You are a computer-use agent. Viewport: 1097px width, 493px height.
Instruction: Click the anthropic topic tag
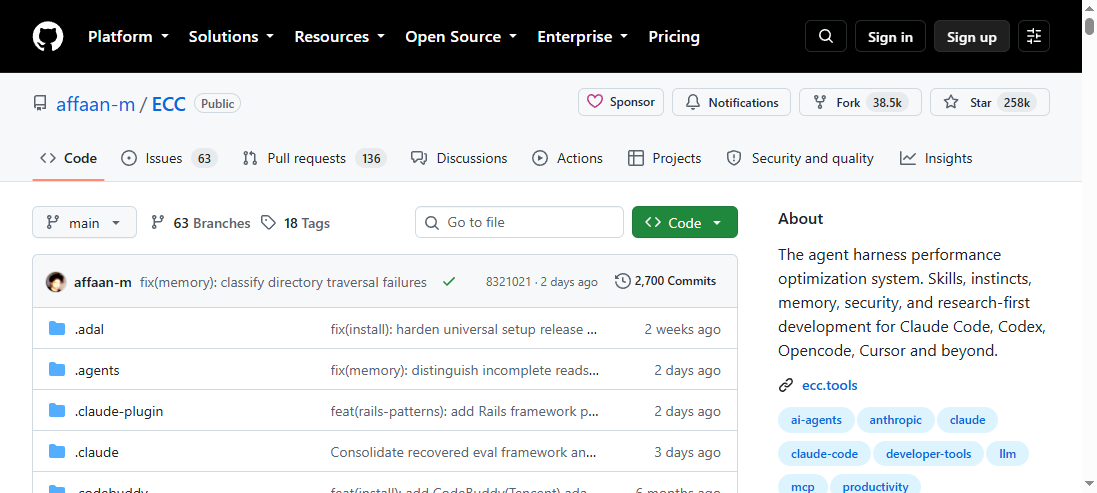896,420
